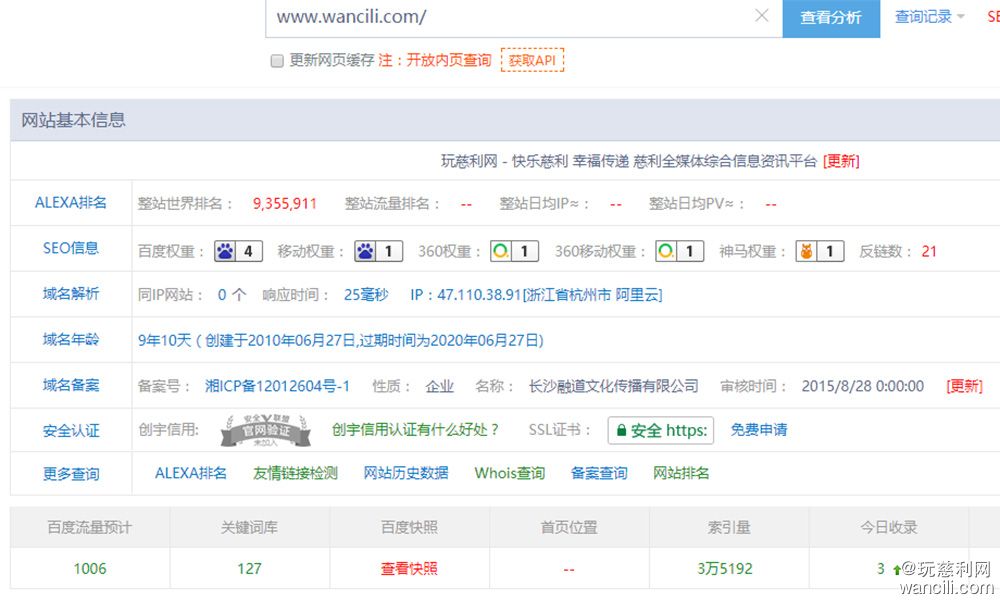Click the 百度流量预计 column header

coord(90,527)
